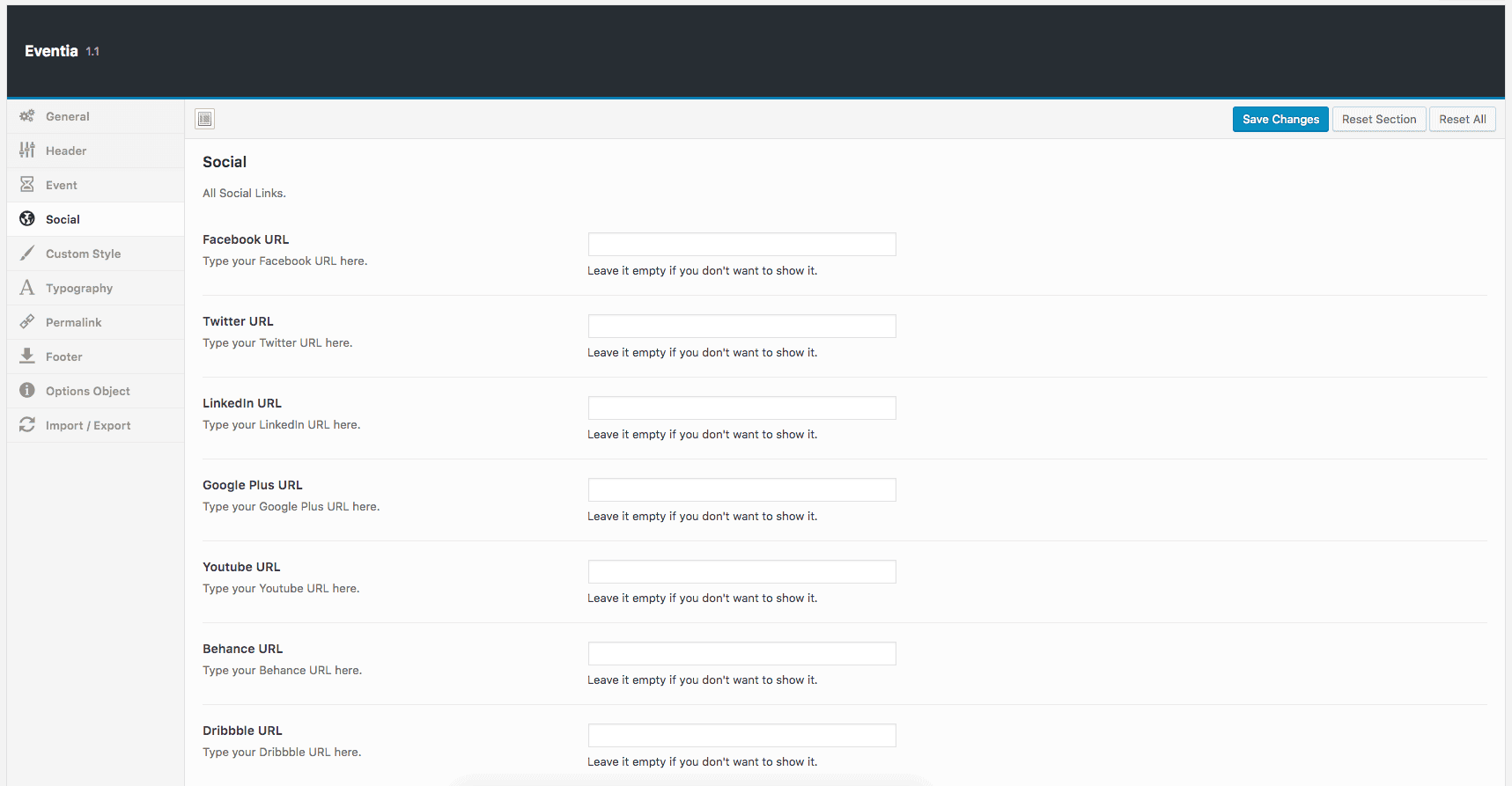This screenshot has width=1512, height=786.
Task: Click the Reset Section button
Action: [1378, 120]
